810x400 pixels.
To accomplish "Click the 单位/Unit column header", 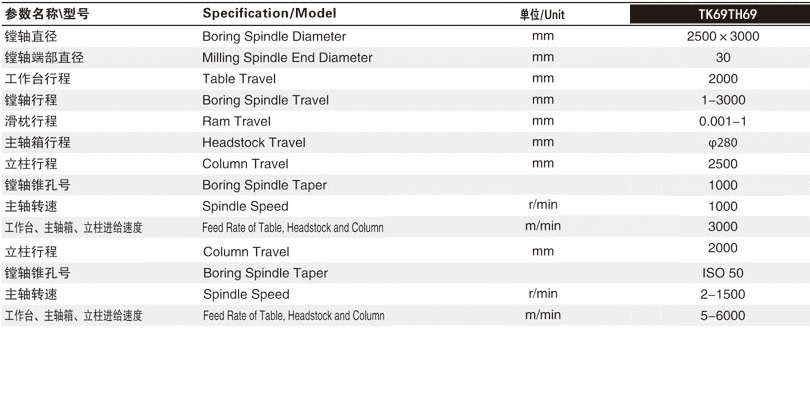I will [x=543, y=15].
